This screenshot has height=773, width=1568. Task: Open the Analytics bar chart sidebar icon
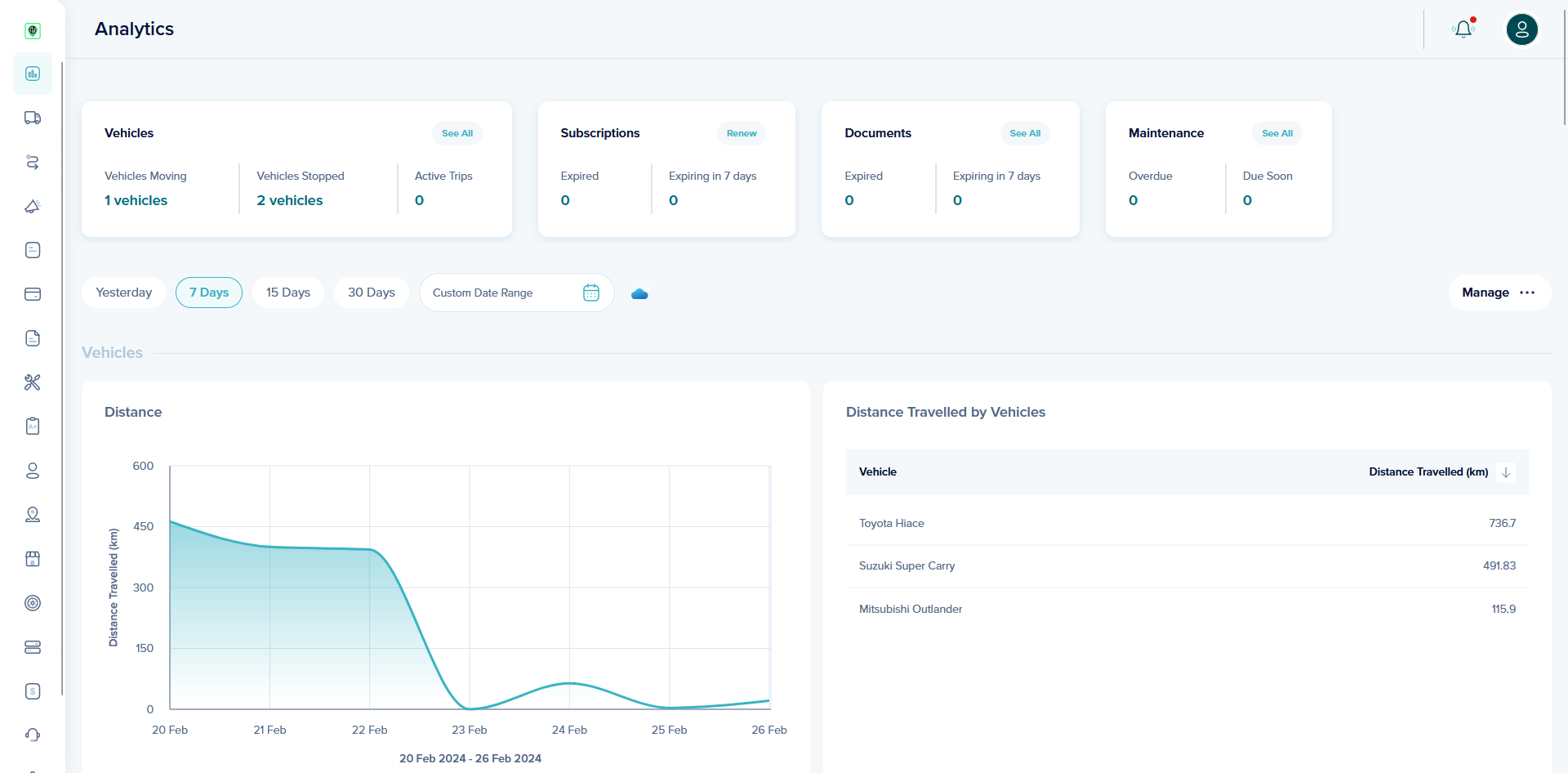[x=33, y=74]
